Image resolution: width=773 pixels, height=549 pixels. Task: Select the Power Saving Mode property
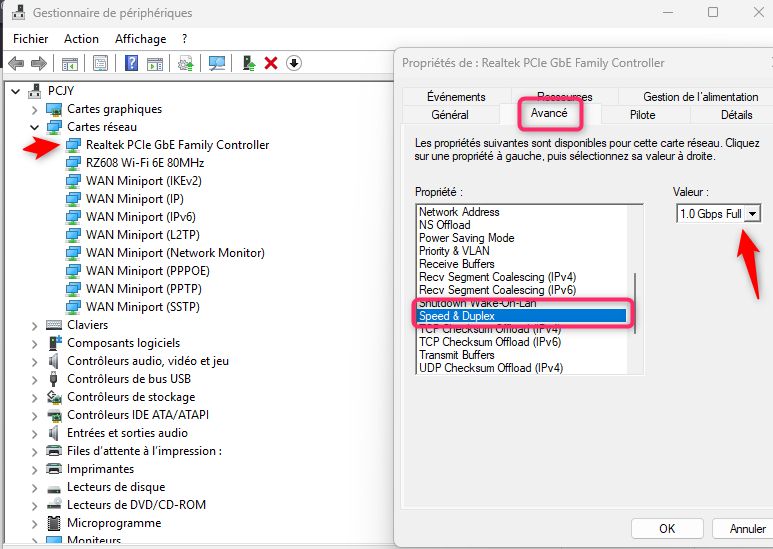click(466, 238)
